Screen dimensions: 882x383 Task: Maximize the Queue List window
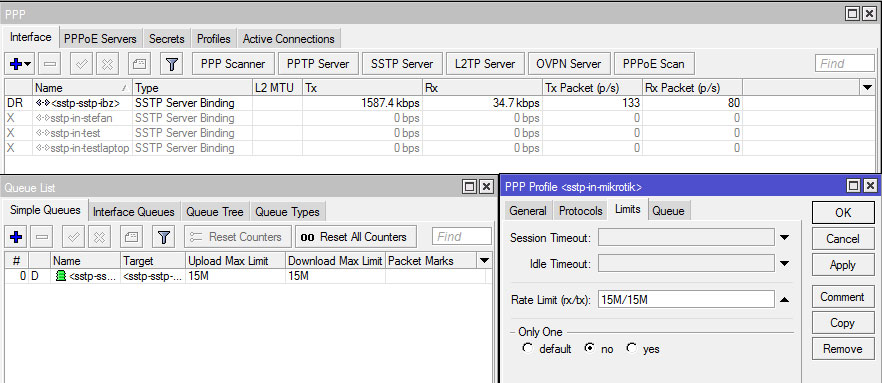(x=470, y=187)
